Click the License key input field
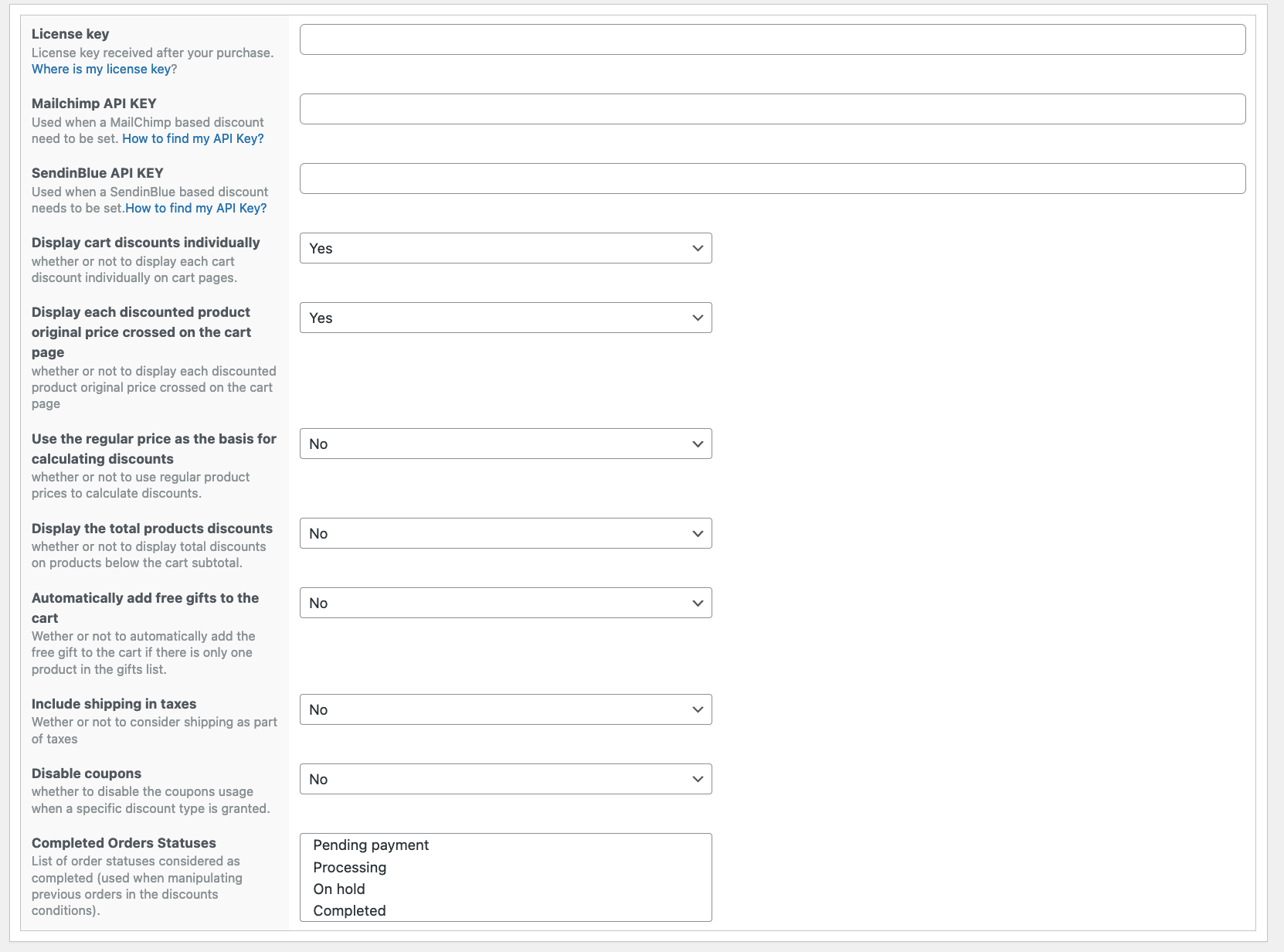The height and width of the screenshot is (952, 1284). (x=773, y=39)
